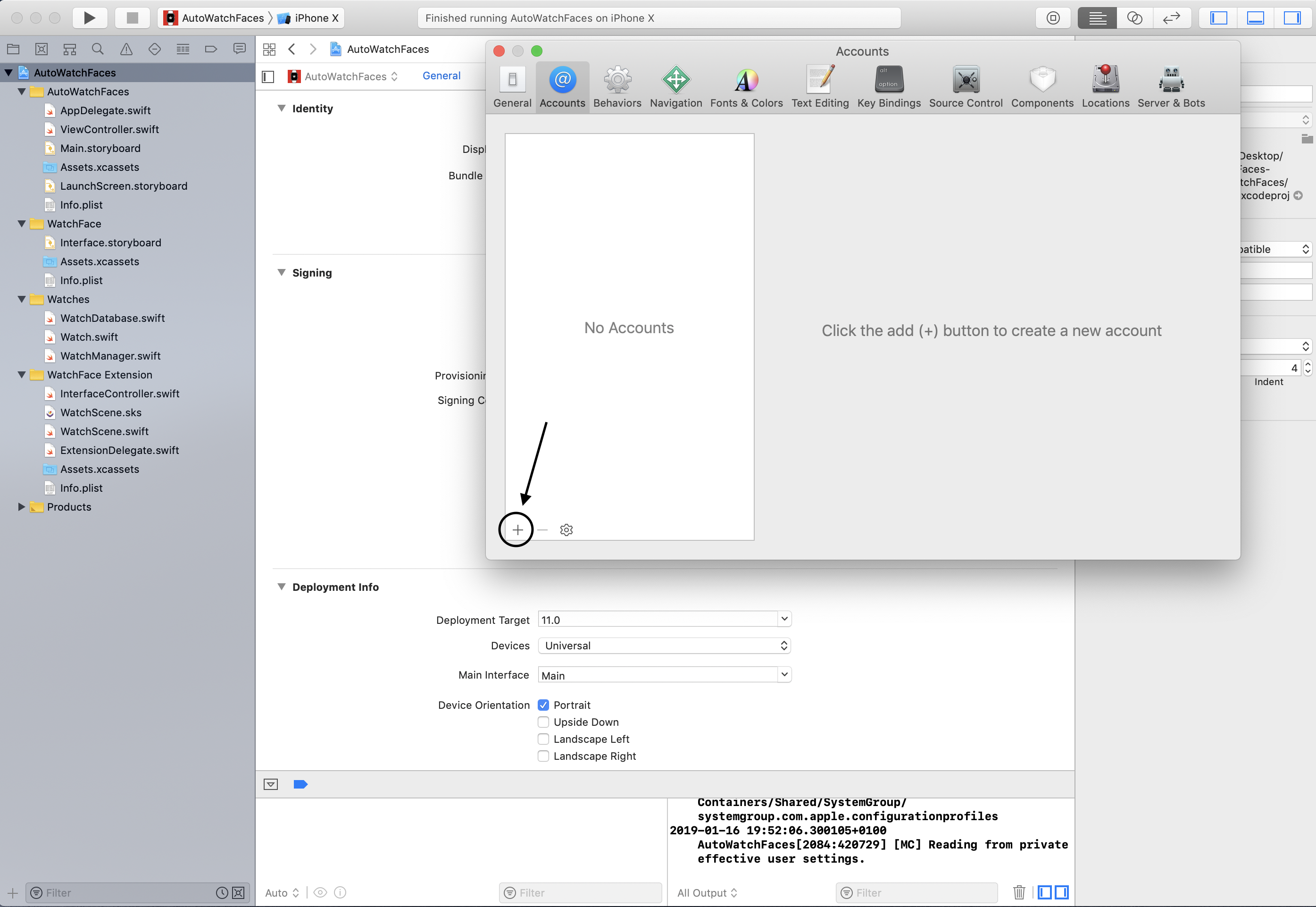
Task: Clear console with the trash icon
Action: tap(1019, 892)
